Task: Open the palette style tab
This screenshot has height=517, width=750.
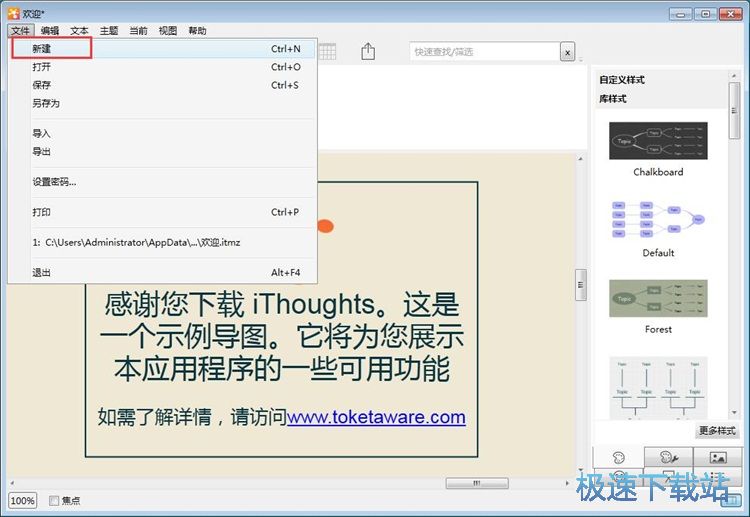Action: pyautogui.click(x=618, y=457)
